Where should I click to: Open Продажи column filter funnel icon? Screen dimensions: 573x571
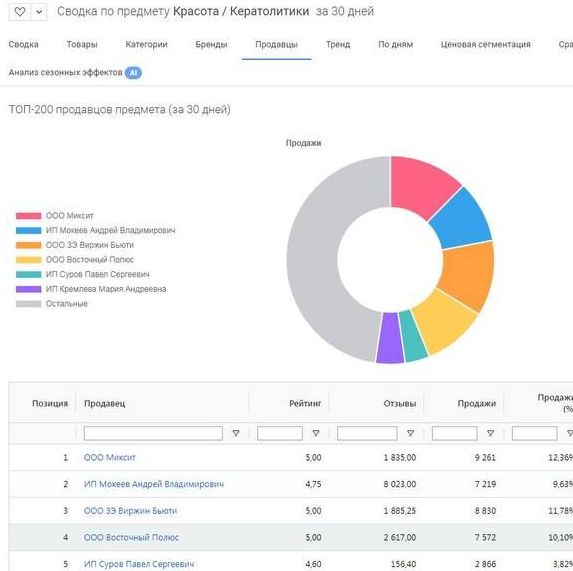(490, 433)
